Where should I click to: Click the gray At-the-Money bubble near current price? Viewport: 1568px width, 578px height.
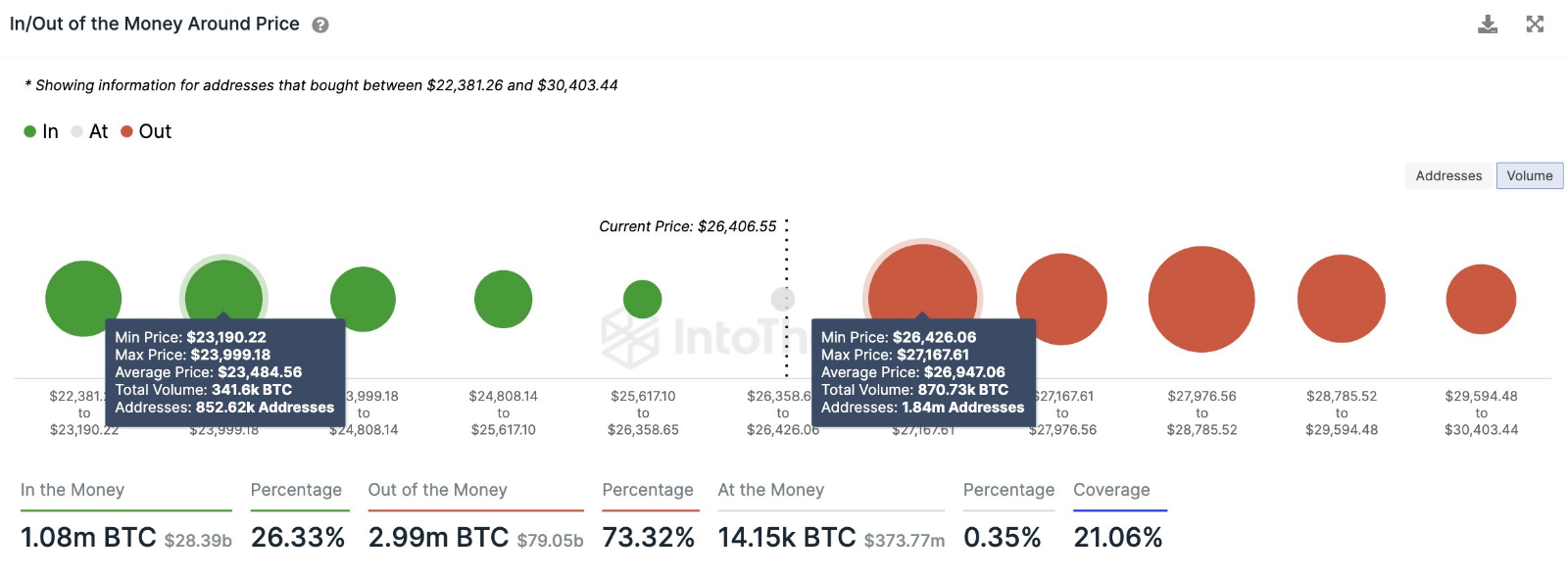783,297
